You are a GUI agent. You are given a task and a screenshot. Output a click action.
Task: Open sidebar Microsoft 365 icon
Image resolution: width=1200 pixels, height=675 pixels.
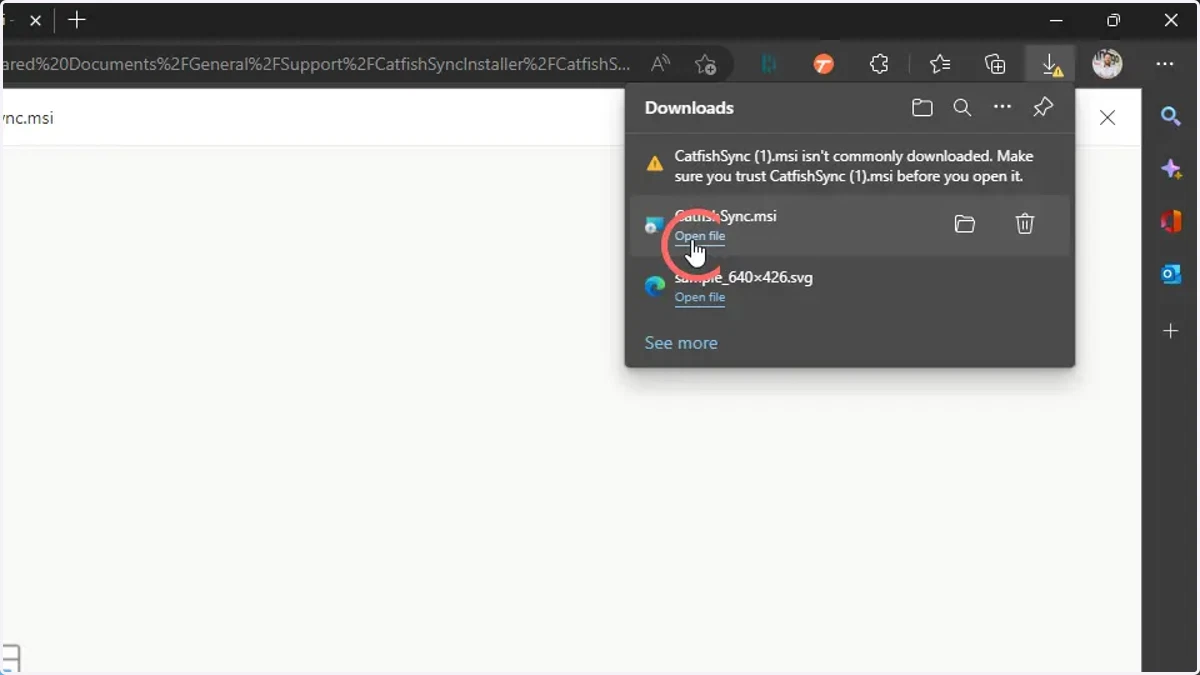pyautogui.click(x=1171, y=221)
